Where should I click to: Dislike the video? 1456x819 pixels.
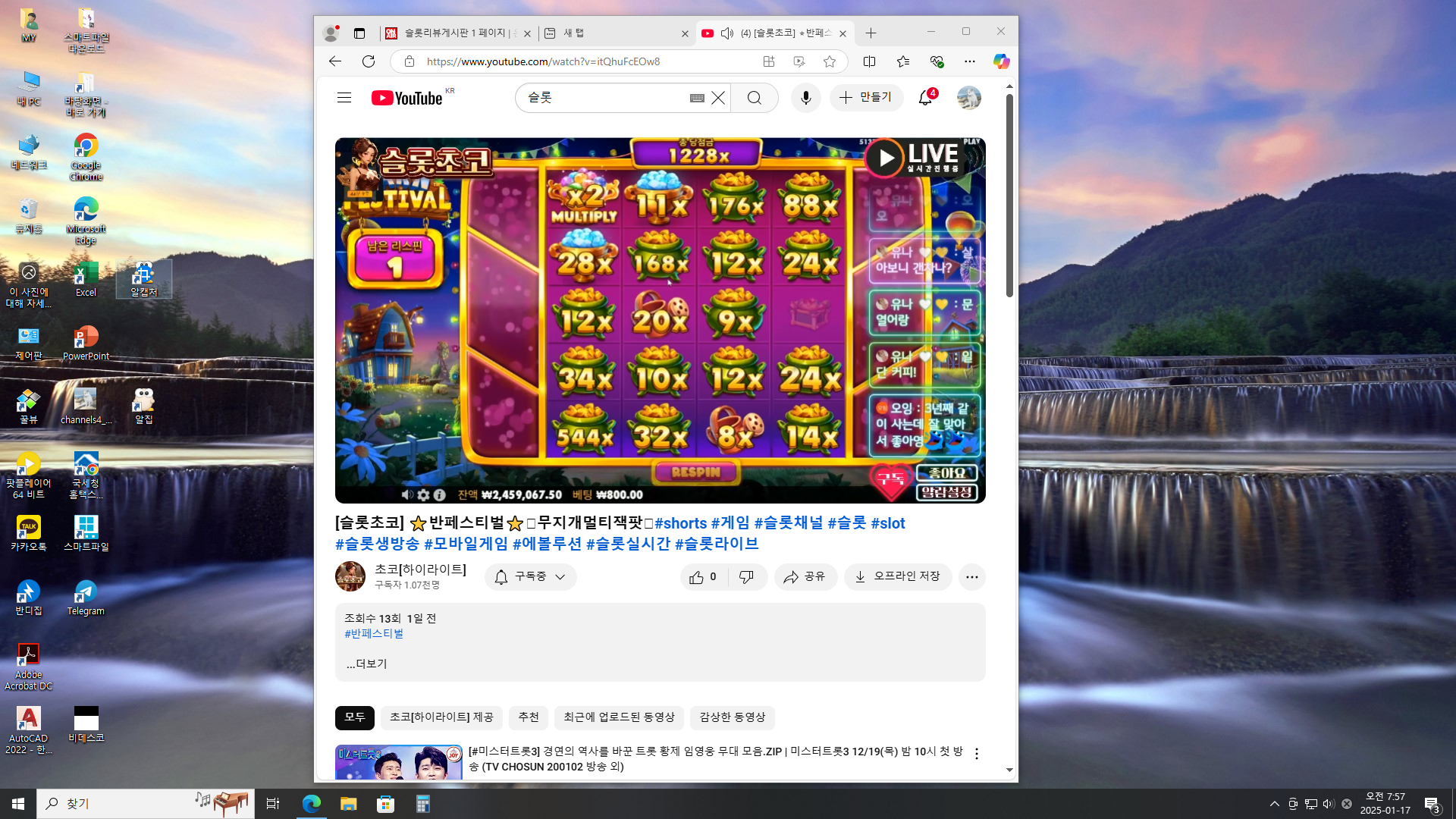click(747, 577)
